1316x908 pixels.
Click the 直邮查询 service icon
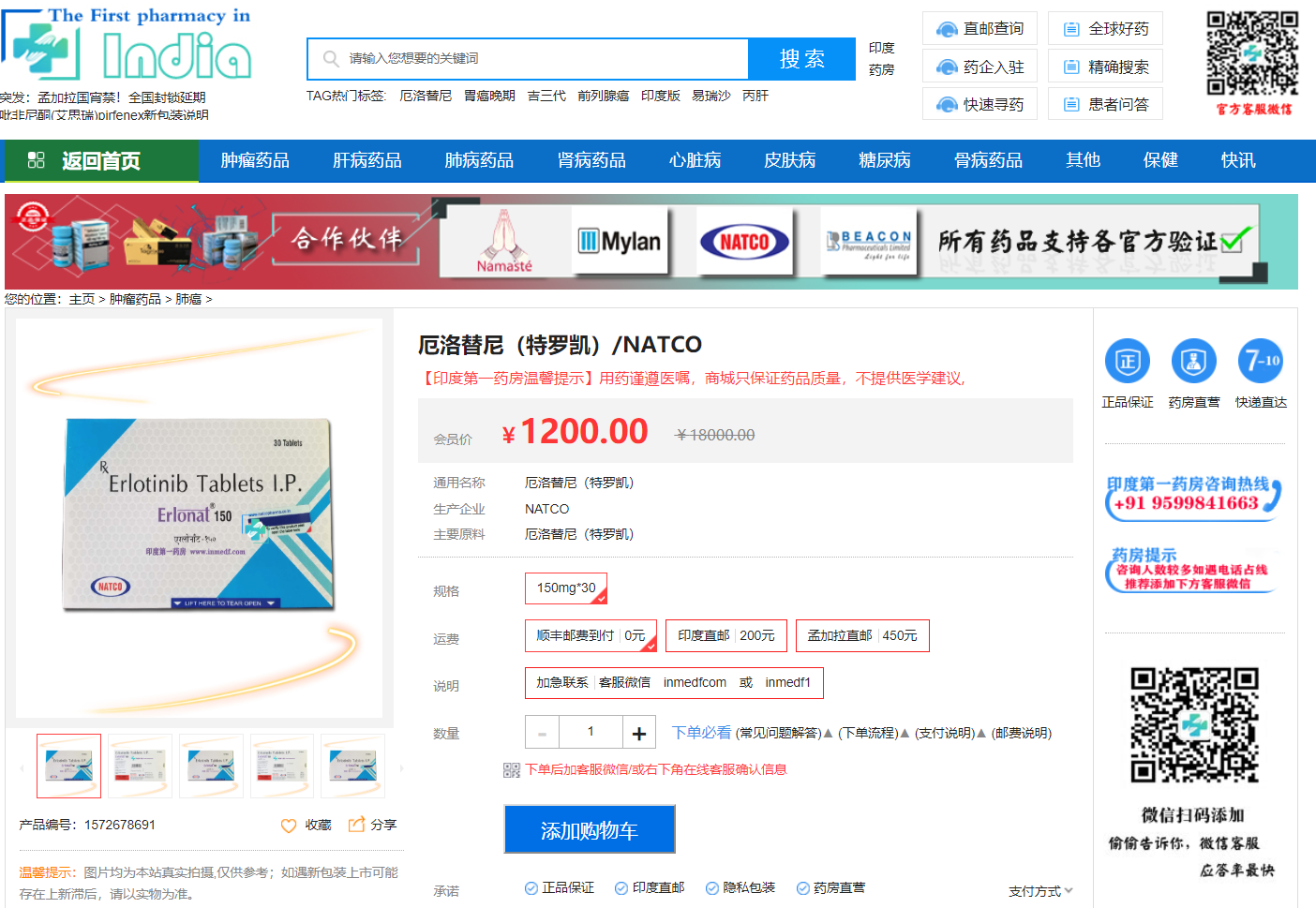[979, 28]
